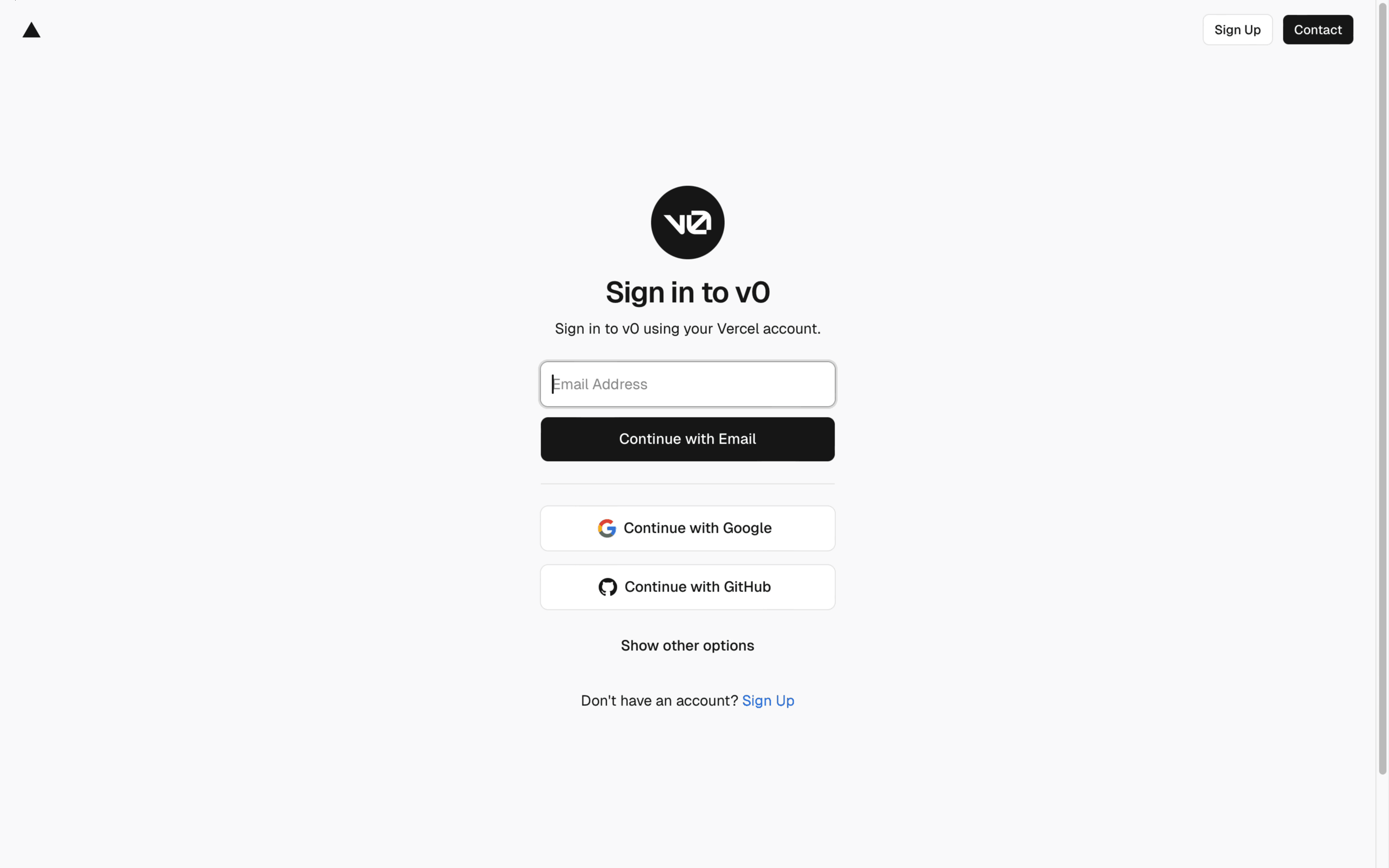Expand Show other options
The image size is (1389, 868).
[x=688, y=645]
